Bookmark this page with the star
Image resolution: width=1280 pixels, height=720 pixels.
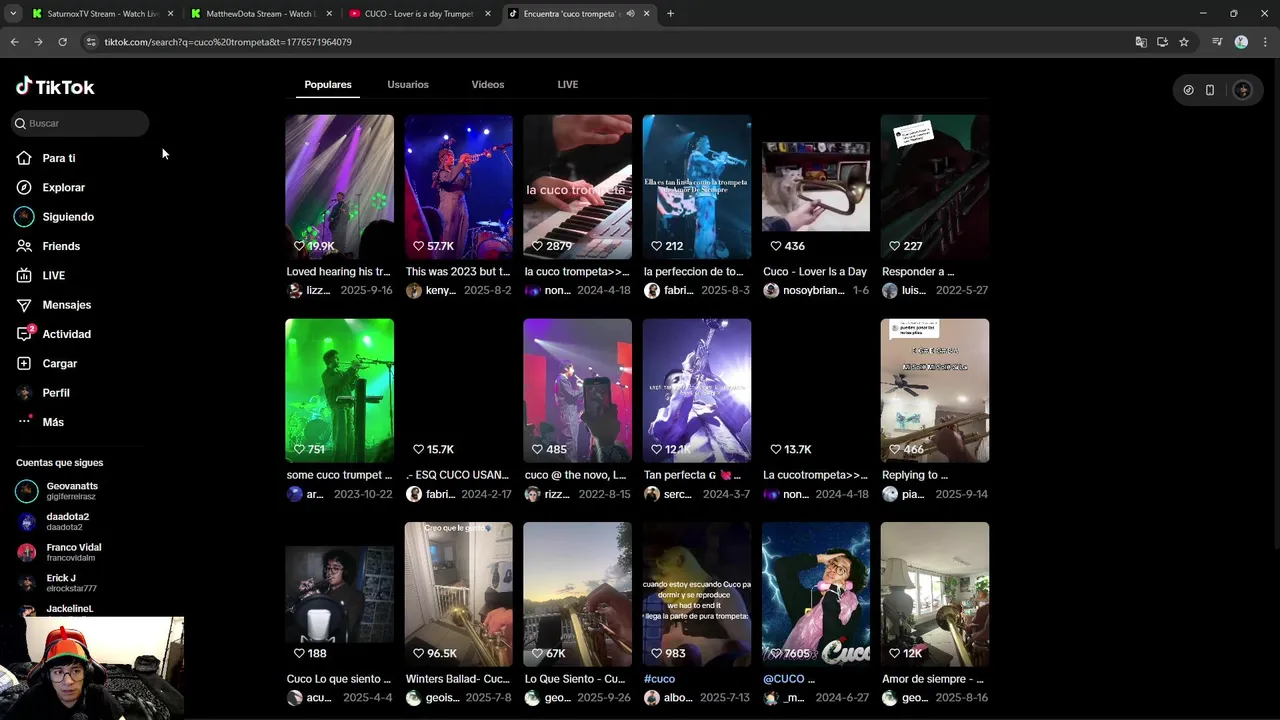(x=1184, y=42)
